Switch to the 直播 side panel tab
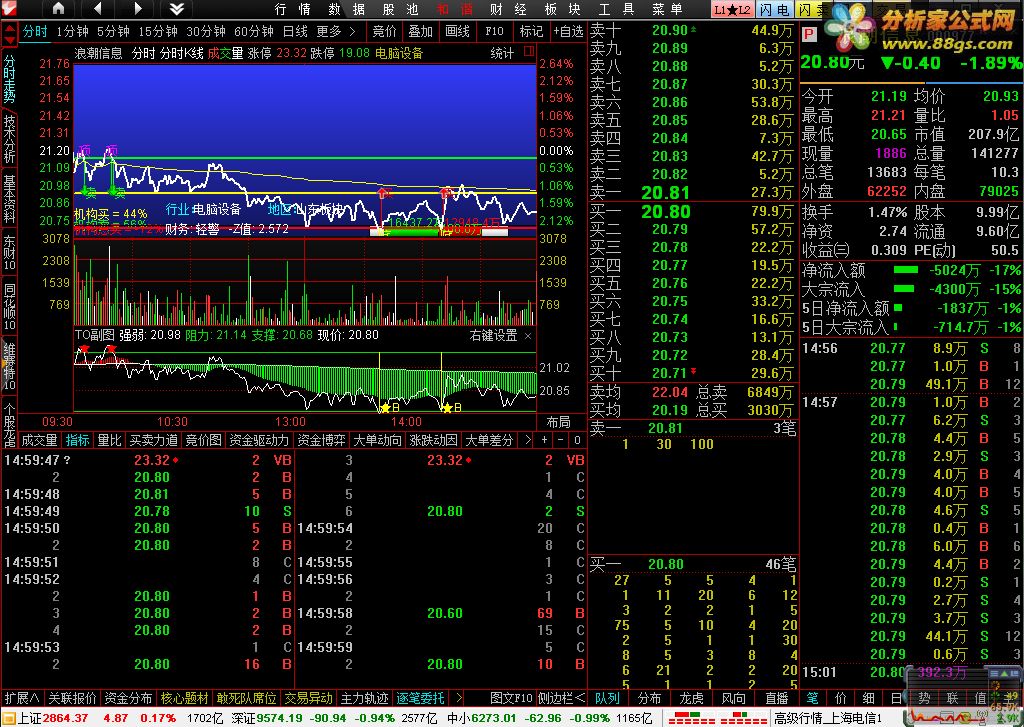Screen dimensions: 1024x727 776,698
